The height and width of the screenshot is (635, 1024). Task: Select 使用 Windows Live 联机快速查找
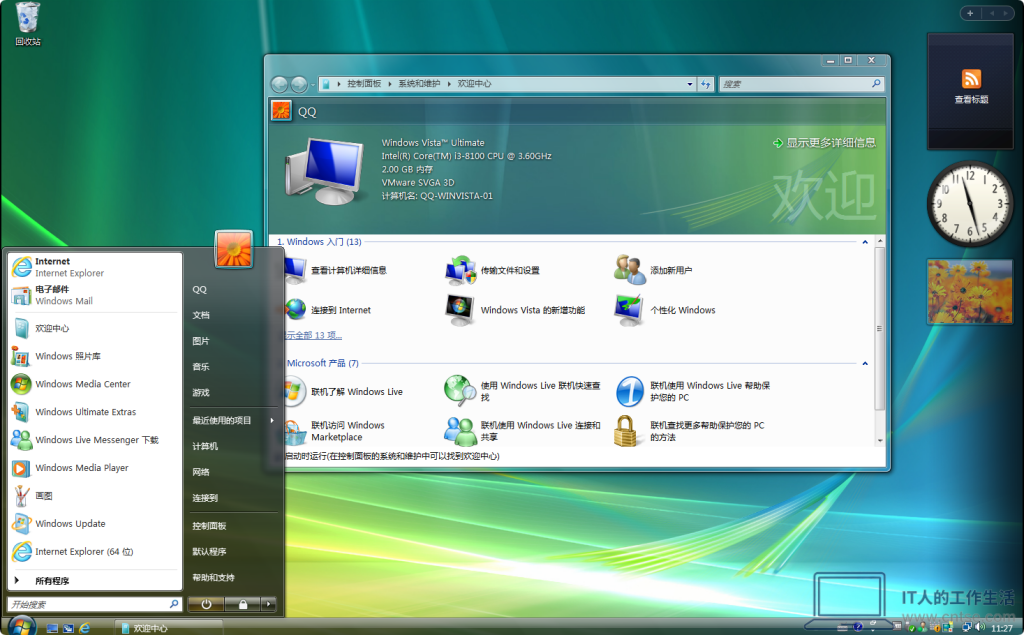pos(522,391)
